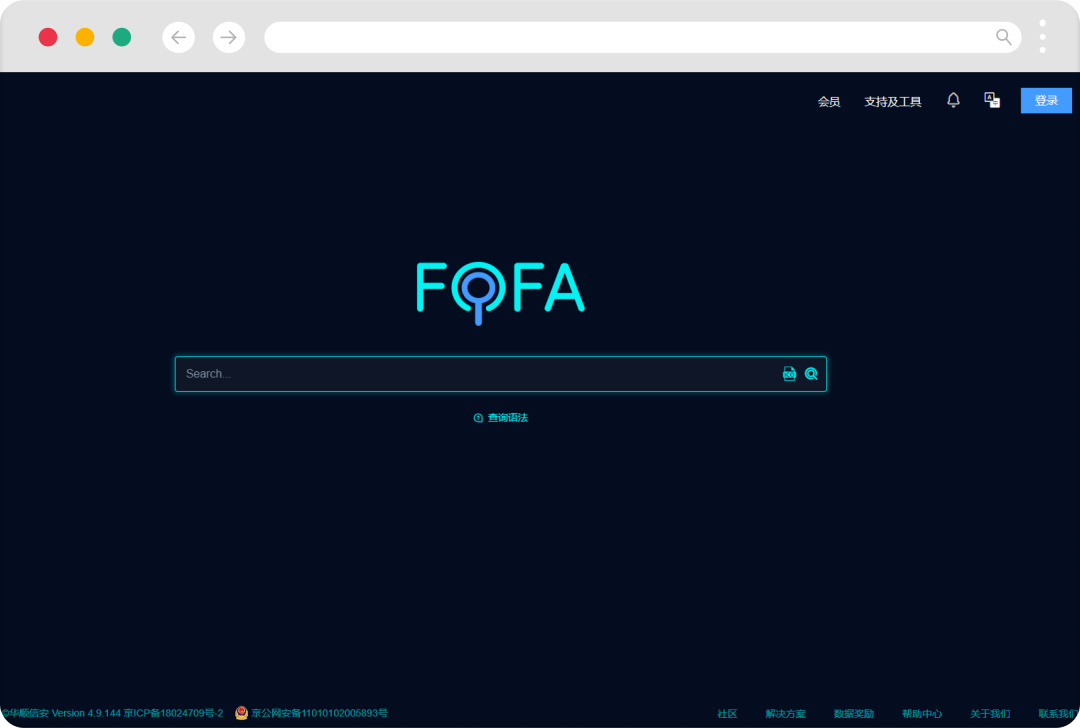Image resolution: width=1080 pixels, height=728 pixels.
Task: Click the ICP filing number 京ICP备18024709号-2
Action: [174, 713]
